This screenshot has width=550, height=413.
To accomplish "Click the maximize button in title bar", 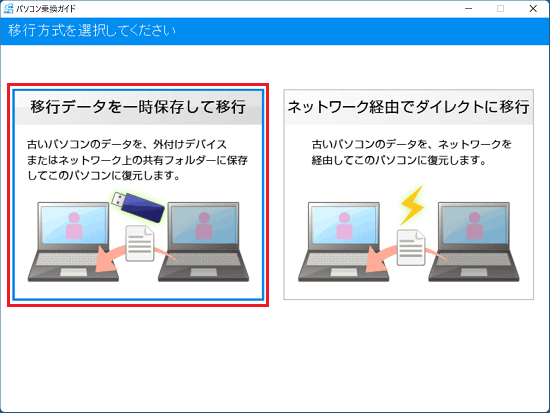I will coord(501,8).
